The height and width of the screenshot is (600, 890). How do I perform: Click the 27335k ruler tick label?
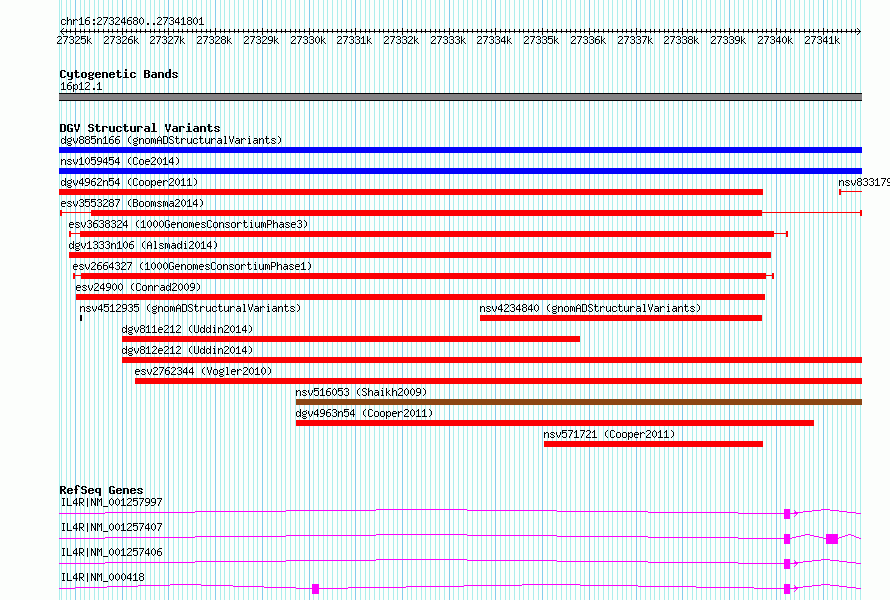(x=541, y=40)
